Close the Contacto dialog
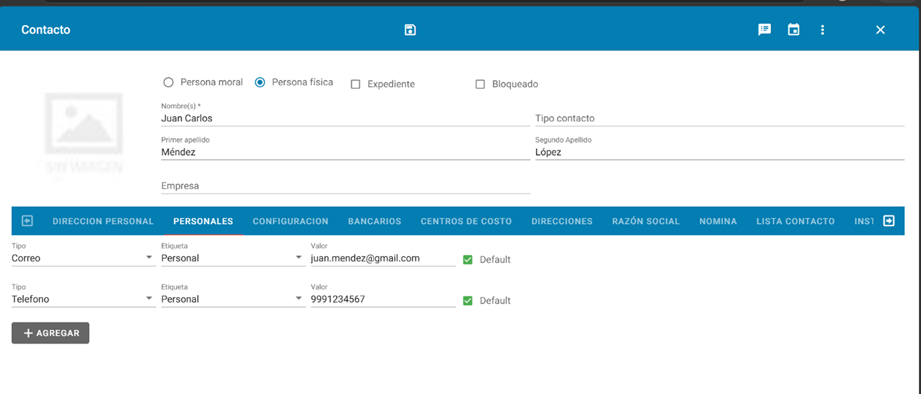 click(x=880, y=30)
